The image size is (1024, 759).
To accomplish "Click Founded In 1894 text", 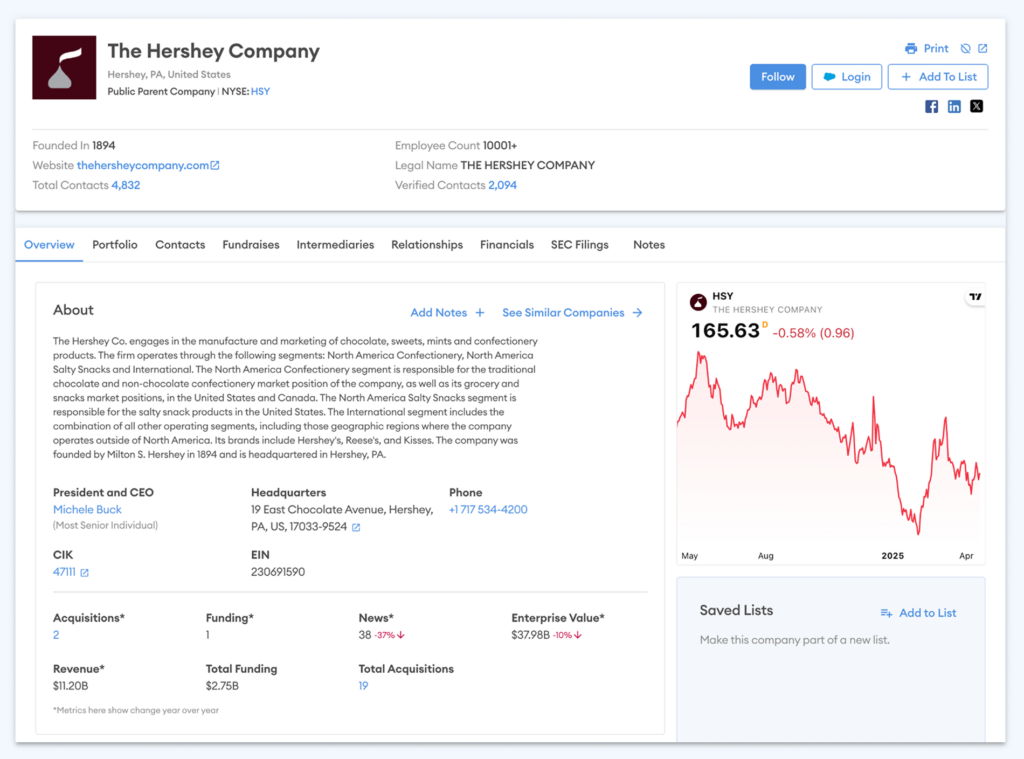I will tap(74, 146).
